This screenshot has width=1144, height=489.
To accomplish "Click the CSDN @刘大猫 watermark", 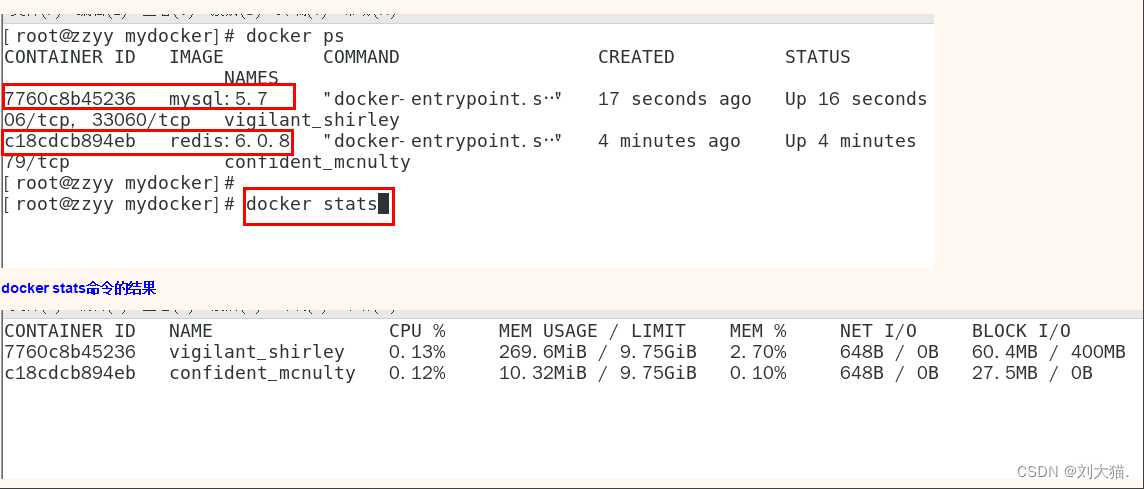I will 1072,470.
